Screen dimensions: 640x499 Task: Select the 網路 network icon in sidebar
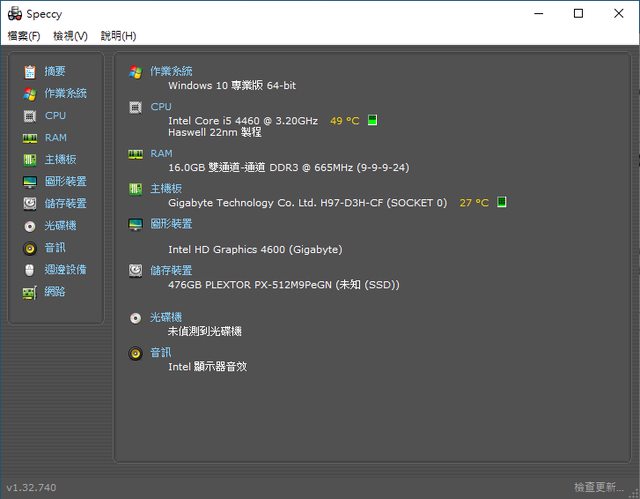pyautogui.click(x=29, y=292)
